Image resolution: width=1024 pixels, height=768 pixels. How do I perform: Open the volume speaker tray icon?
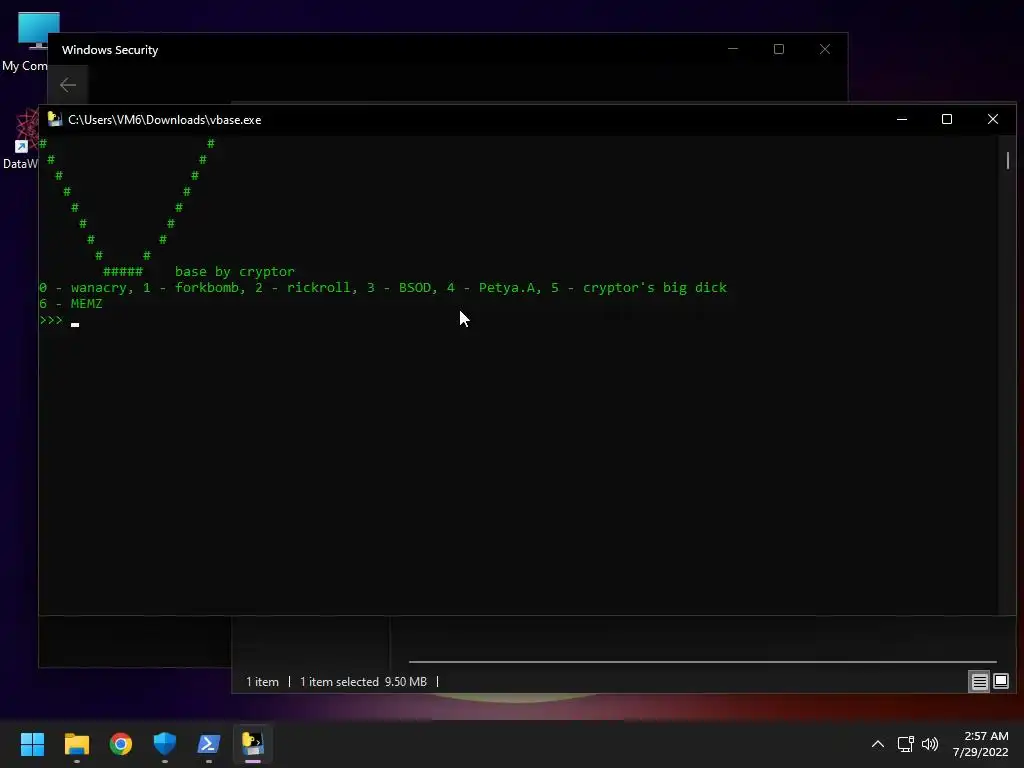pos(930,744)
